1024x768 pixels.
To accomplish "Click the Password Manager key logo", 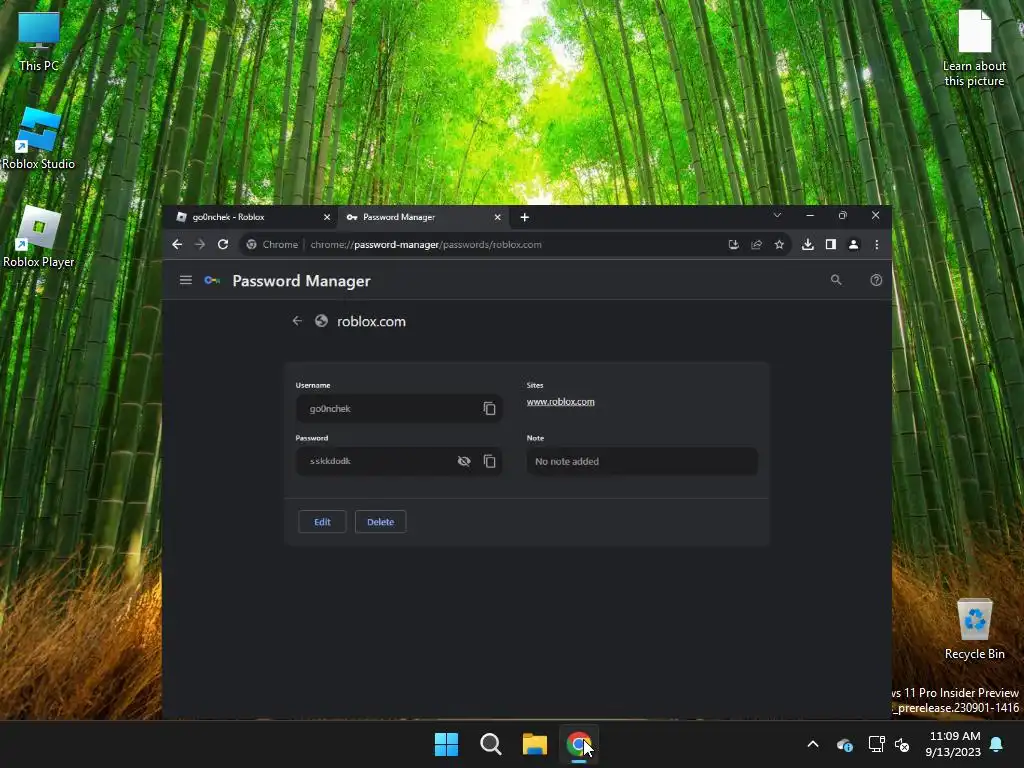I will [x=212, y=280].
